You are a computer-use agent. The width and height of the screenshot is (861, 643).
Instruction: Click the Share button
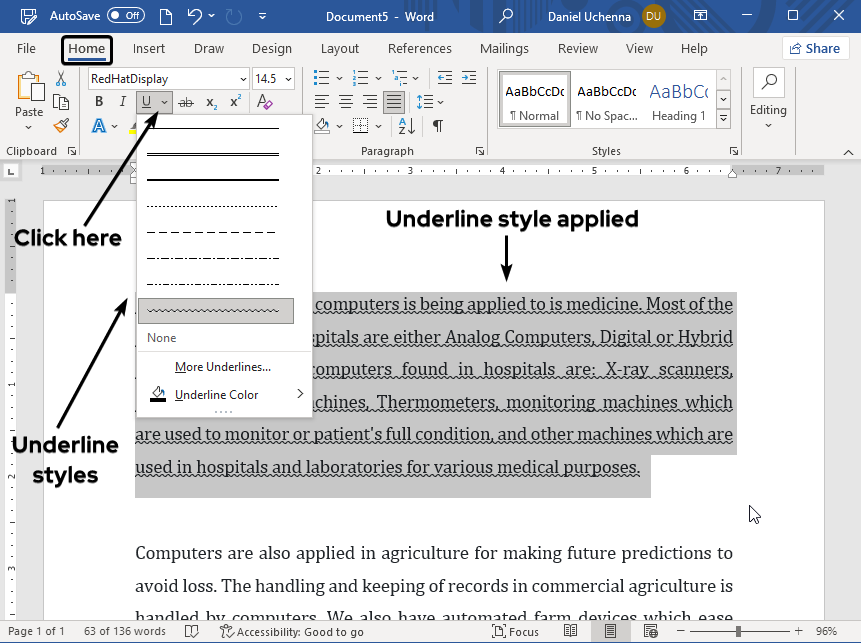[x=815, y=49]
